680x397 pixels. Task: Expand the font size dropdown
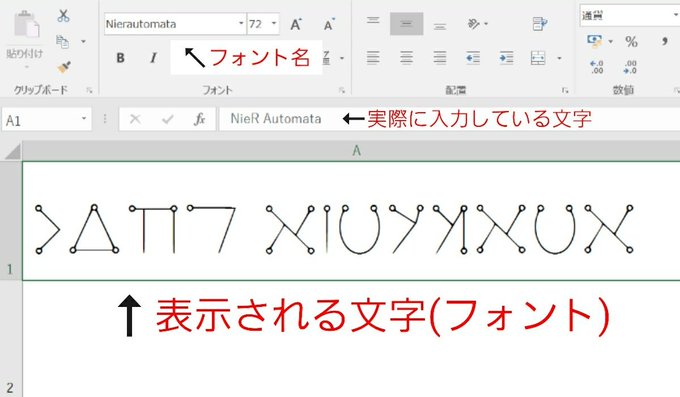pyautogui.click(x=274, y=23)
